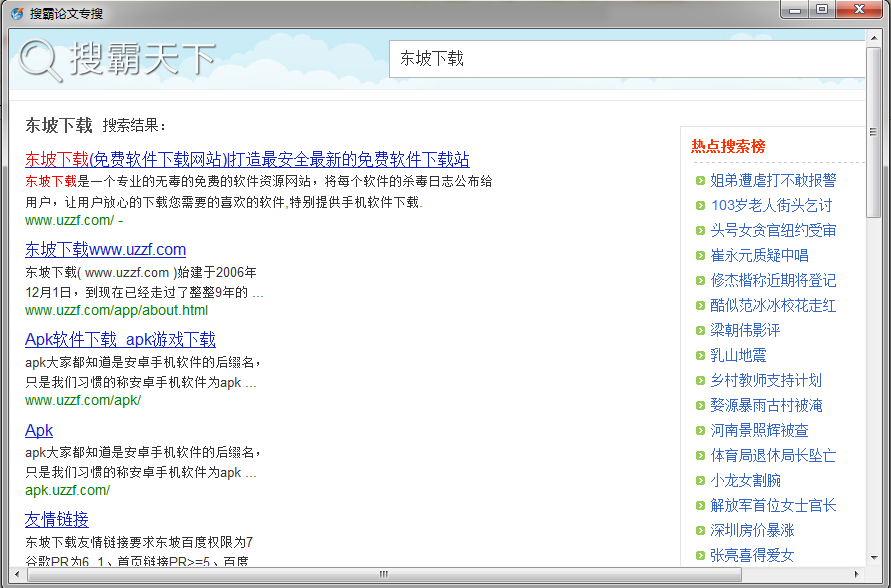This screenshot has width=891, height=588.
Task: Click the green bullet icon beside 深圳房价暴涨
Action: [x=700, y=531]
